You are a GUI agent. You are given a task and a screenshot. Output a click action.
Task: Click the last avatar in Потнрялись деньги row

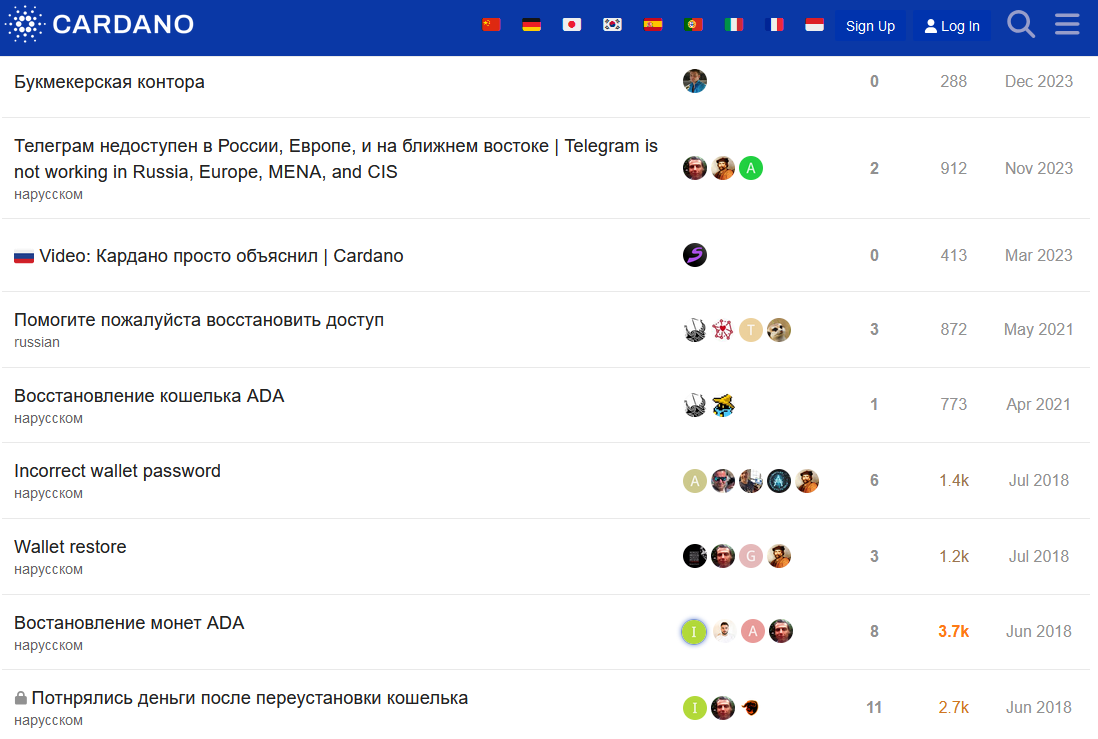pos(751,707)
